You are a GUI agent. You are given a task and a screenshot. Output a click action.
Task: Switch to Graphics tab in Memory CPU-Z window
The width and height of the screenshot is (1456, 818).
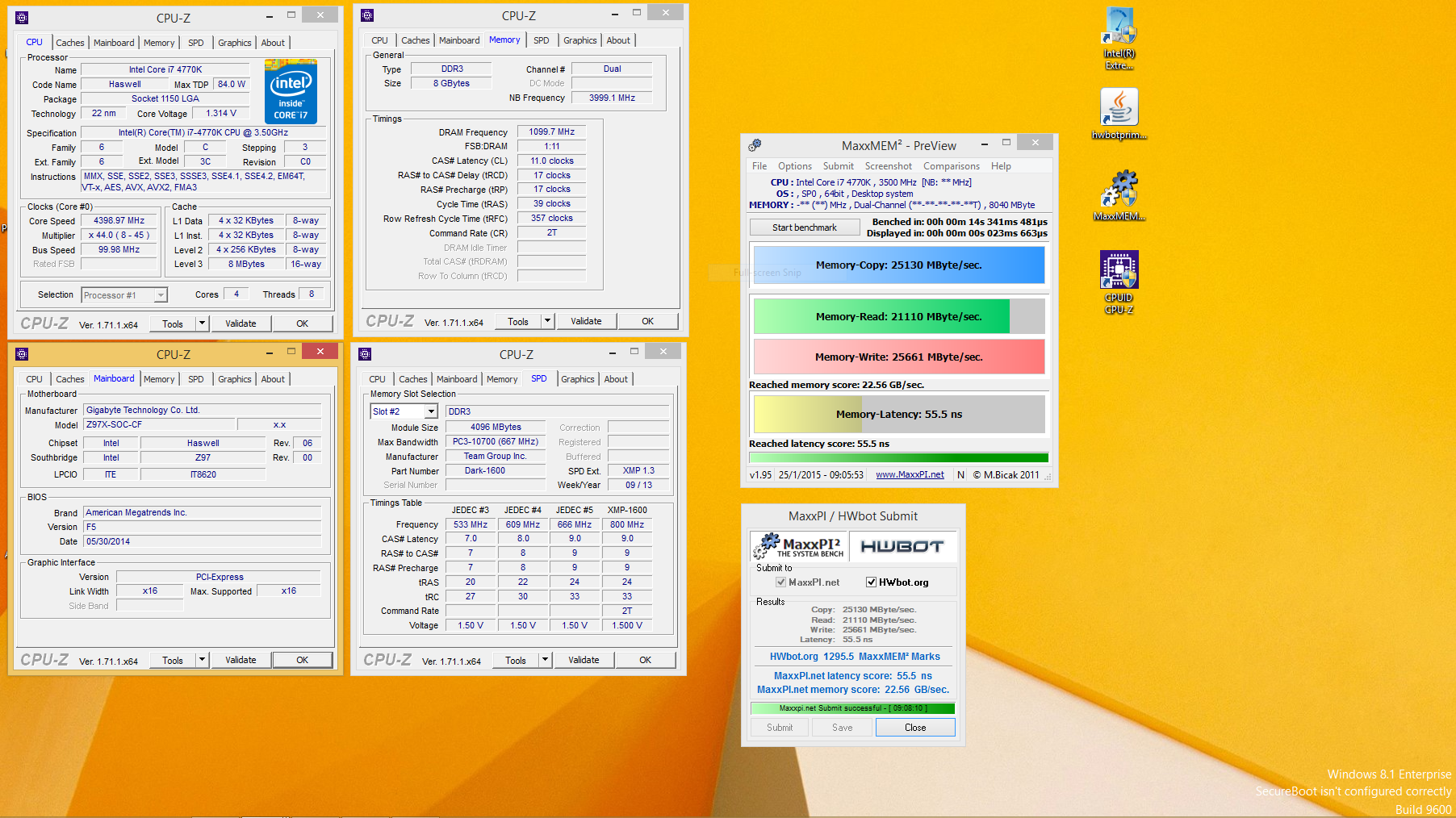(x=580, y=40)
